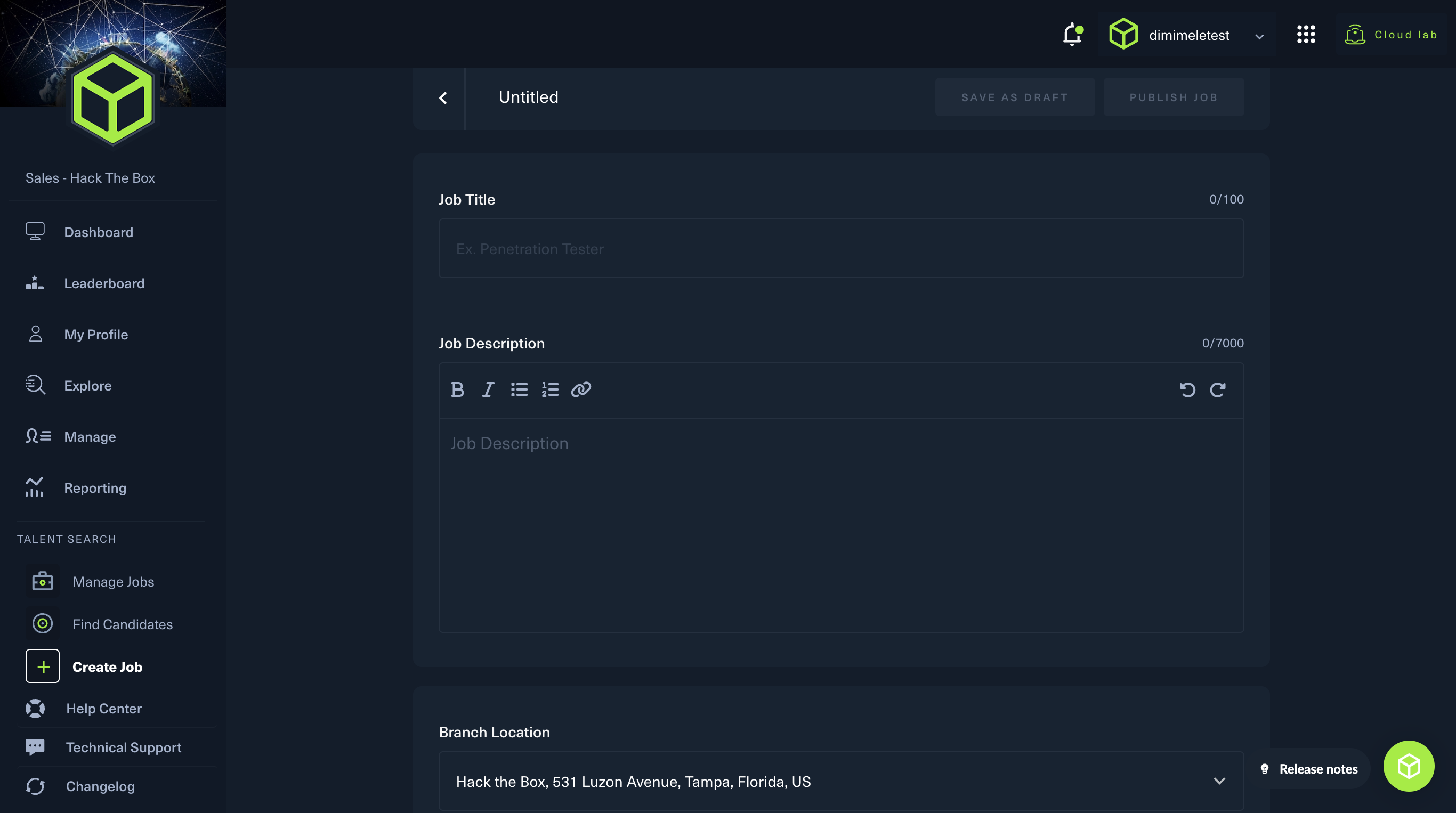The height and width of the screenshot is (813, 1456).
Task: Click the Dashboard monitor icon
Action: tap(35, 232)
